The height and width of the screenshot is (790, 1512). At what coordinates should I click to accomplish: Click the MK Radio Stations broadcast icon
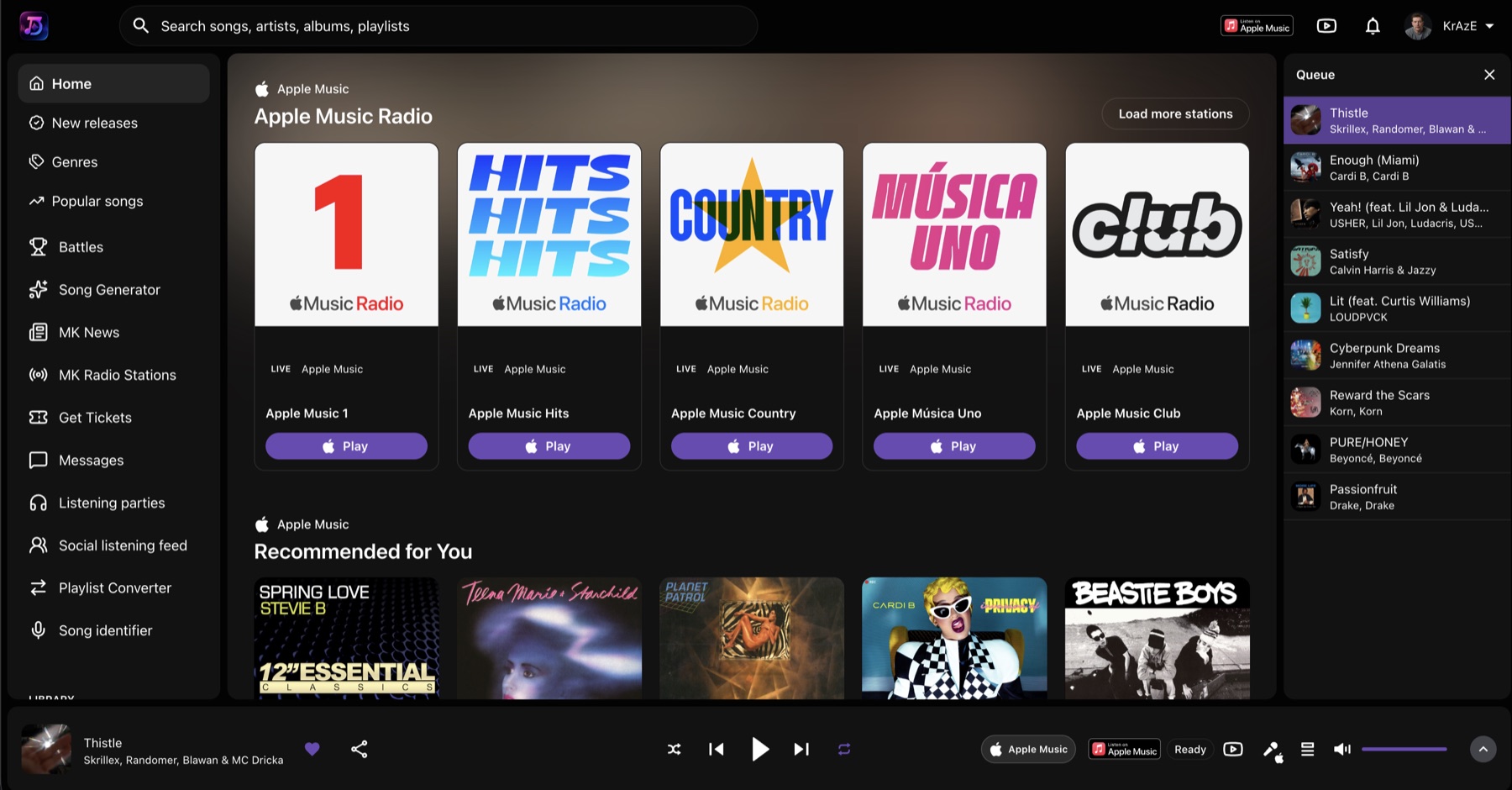pyautogui.click(x=38, y=375)
